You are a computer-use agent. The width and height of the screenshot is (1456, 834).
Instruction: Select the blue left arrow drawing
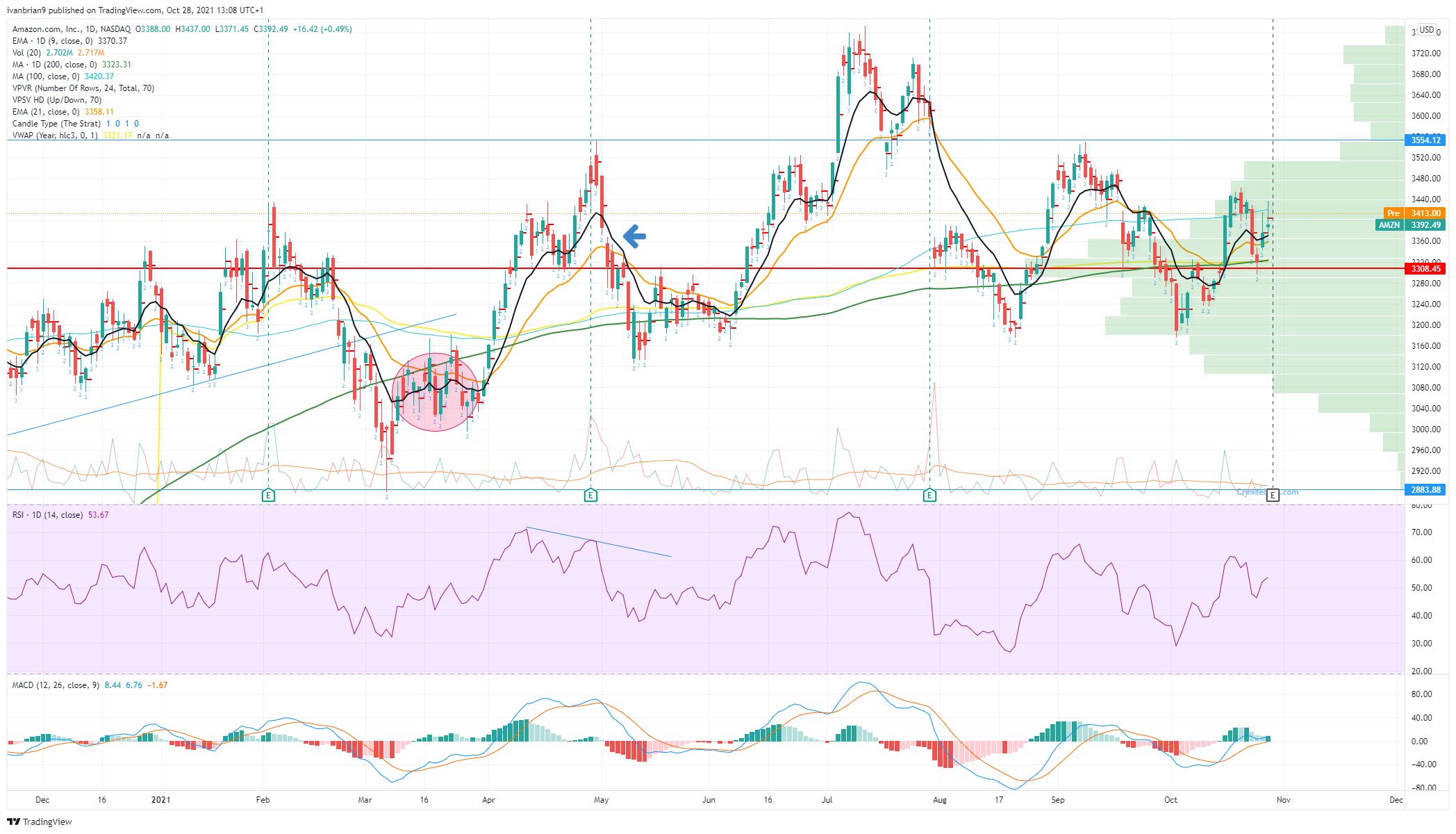(634, 236)
